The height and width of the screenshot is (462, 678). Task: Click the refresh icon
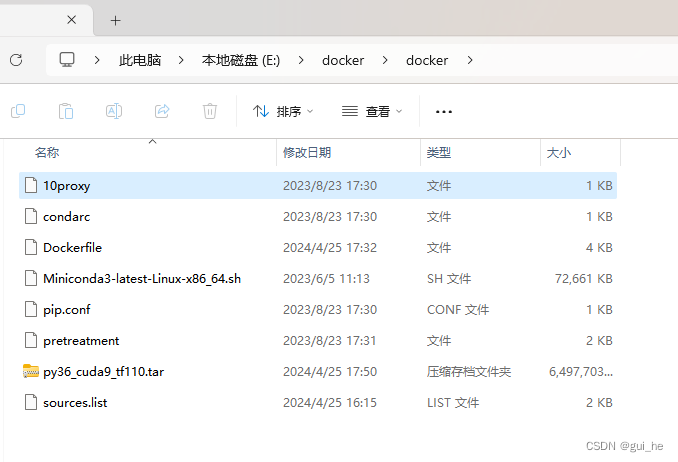16,60
